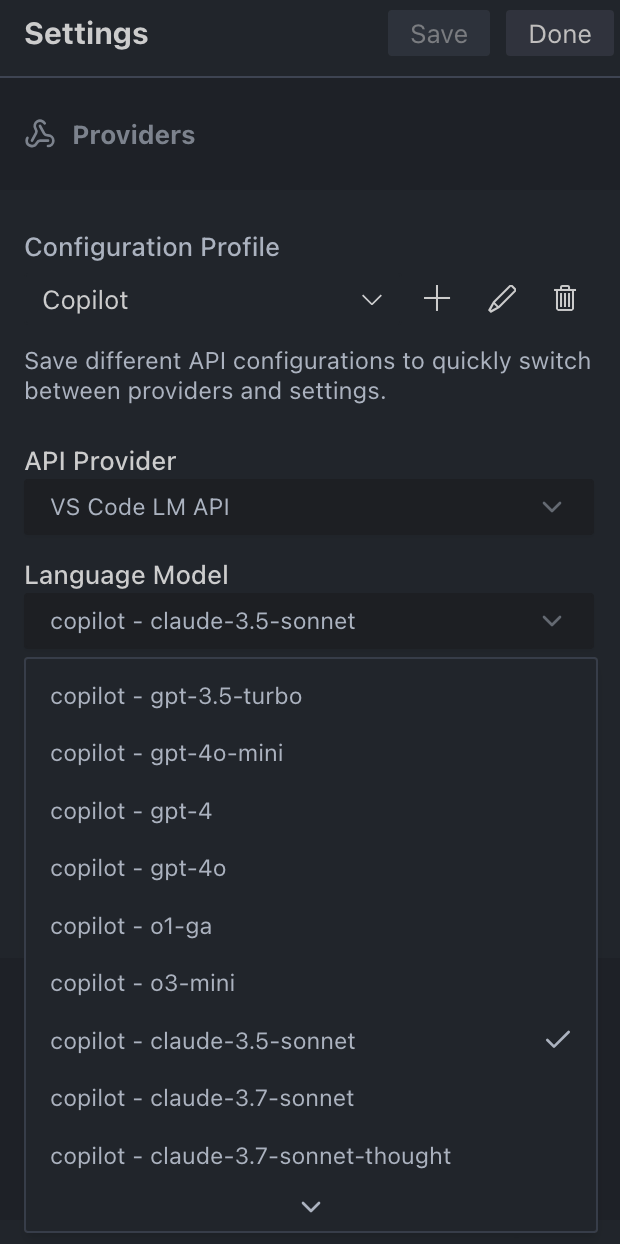620x1244 pixels.
Task: Select copilot - gpt-4o-mini option
Action: click(167, 753)
